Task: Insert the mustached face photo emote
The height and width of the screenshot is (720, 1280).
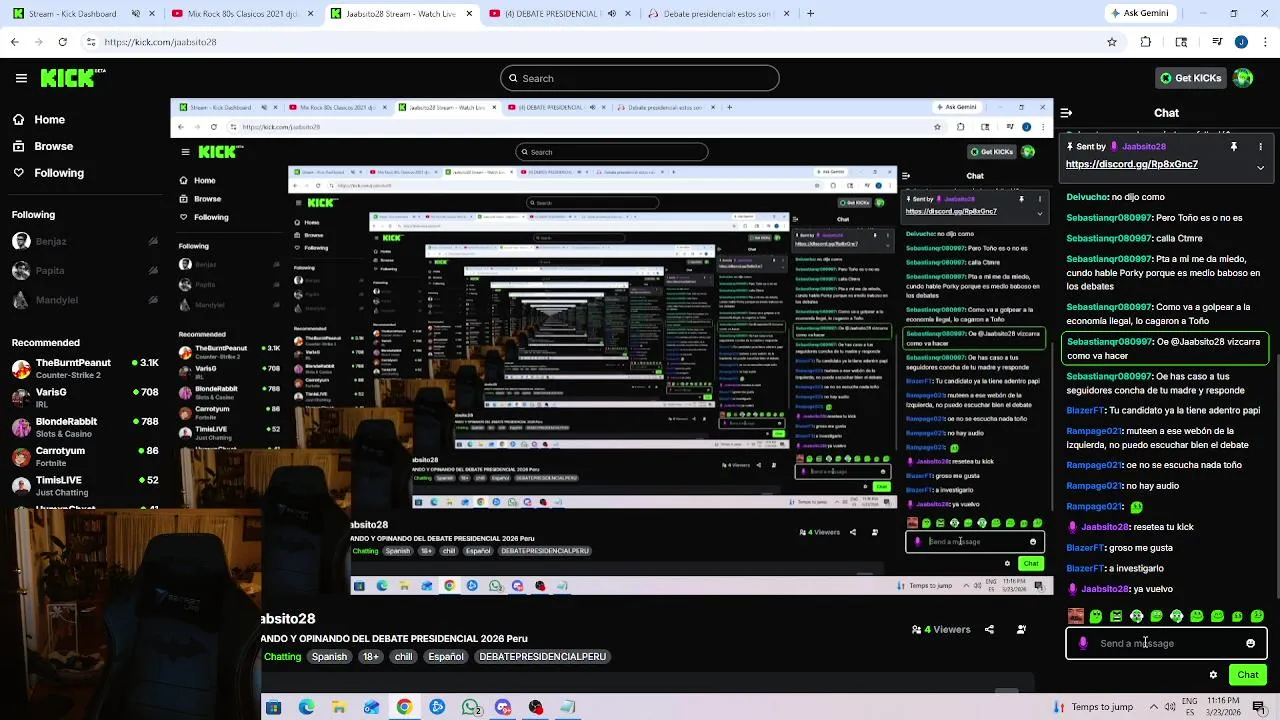Action: [1075, 616]
